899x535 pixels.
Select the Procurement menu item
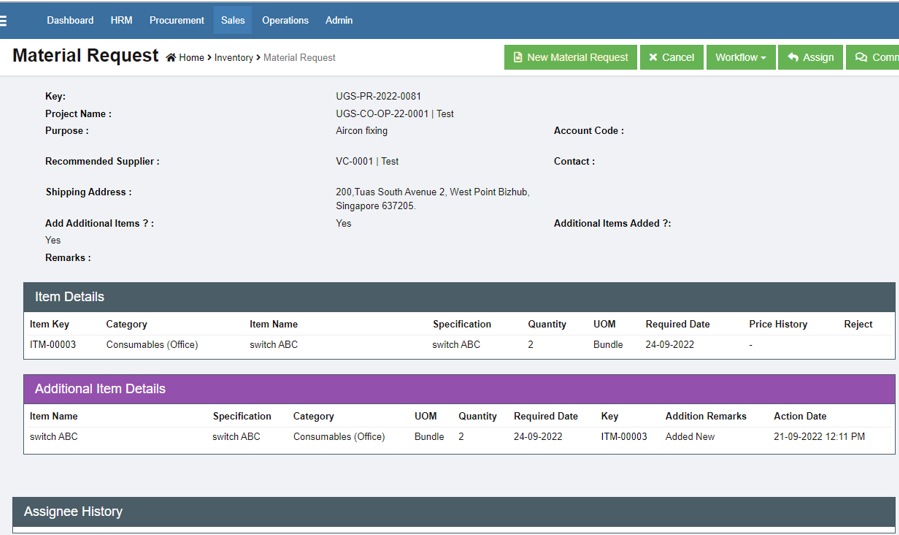pyautogui.click(x=177, y=20)
